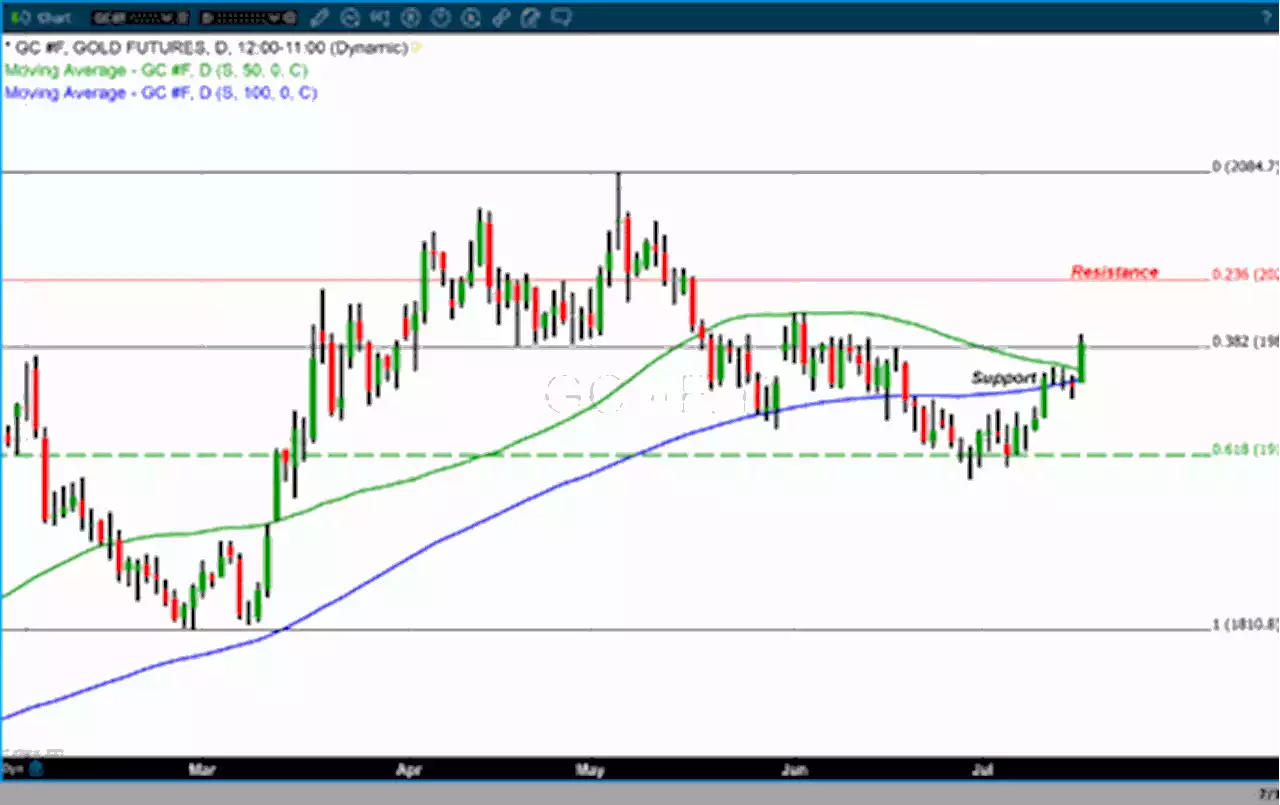
Task: Open the speech bubble comment icon
Action: click(562, 17)
